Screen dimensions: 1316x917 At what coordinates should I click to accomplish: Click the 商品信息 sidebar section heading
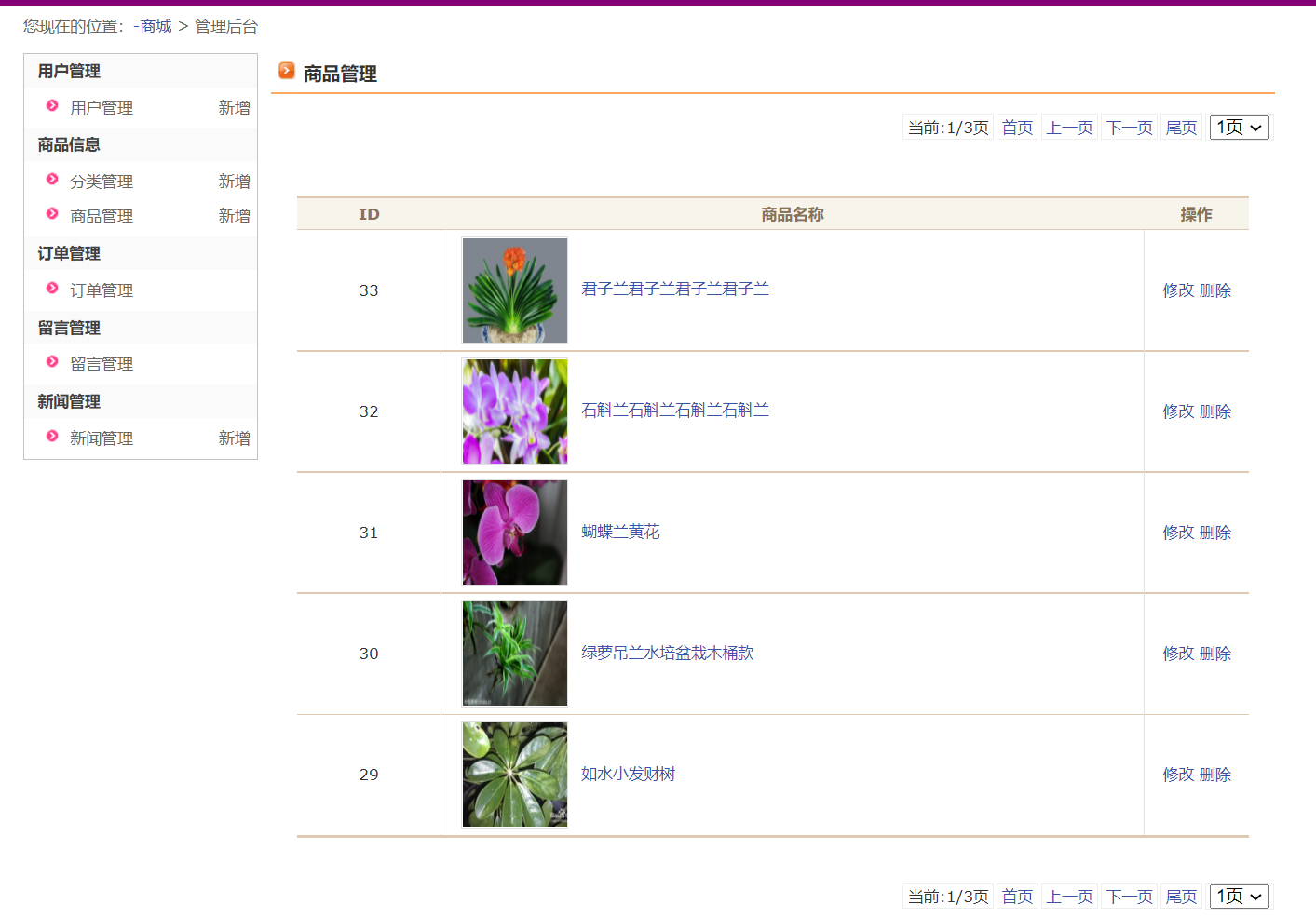point(69,144)
